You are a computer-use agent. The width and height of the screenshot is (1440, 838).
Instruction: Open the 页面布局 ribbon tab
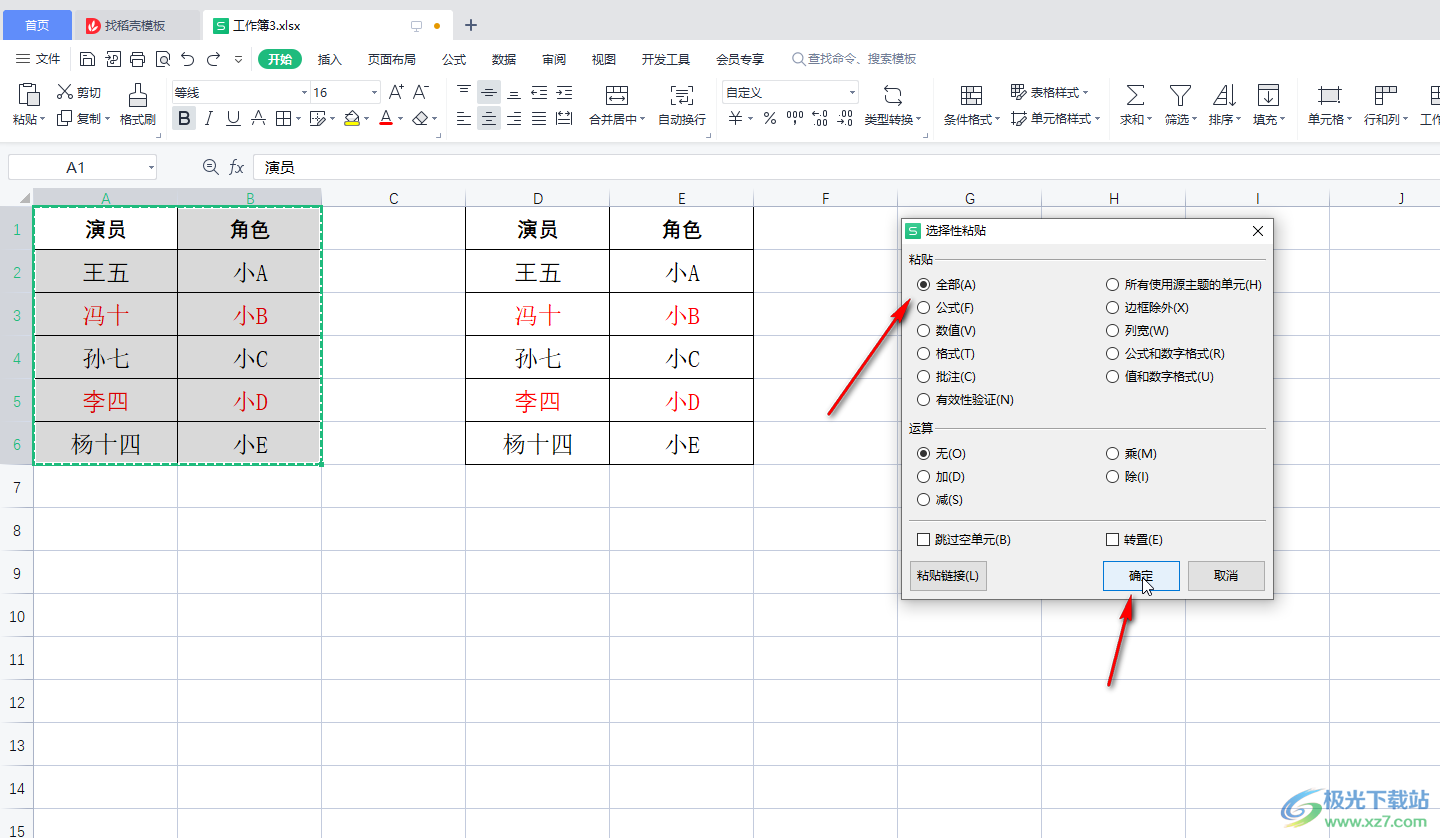[x=392, y=59]
